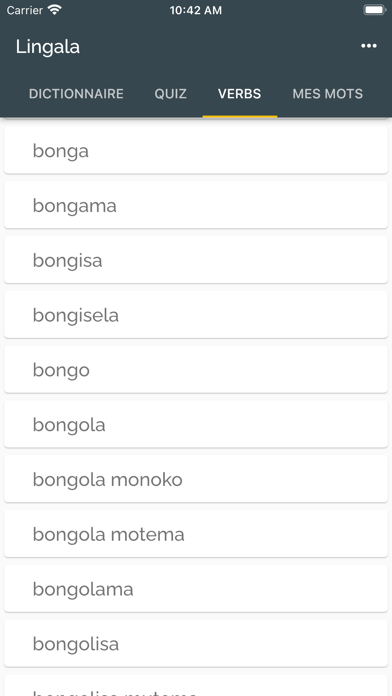This screenshot has width=392, height=696.
Task: Select the bongola monoko entry
Action: click(196, 479)
